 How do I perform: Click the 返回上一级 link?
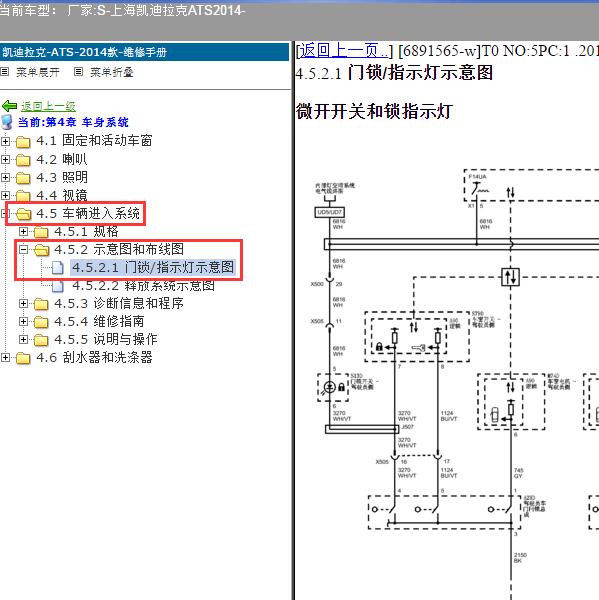point(49,106)
